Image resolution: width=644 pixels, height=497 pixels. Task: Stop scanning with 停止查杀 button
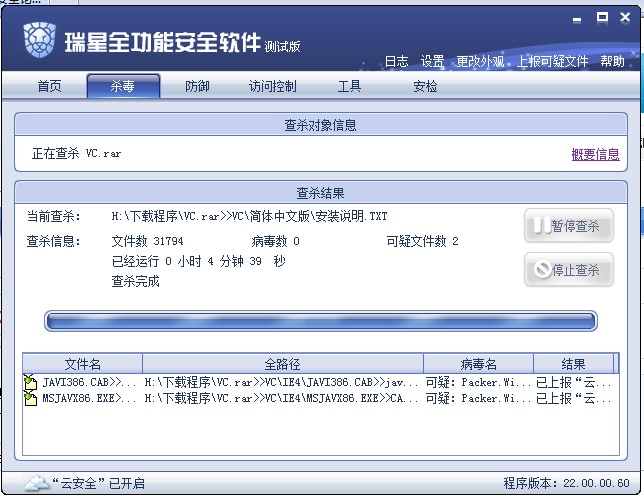[569, 269]
